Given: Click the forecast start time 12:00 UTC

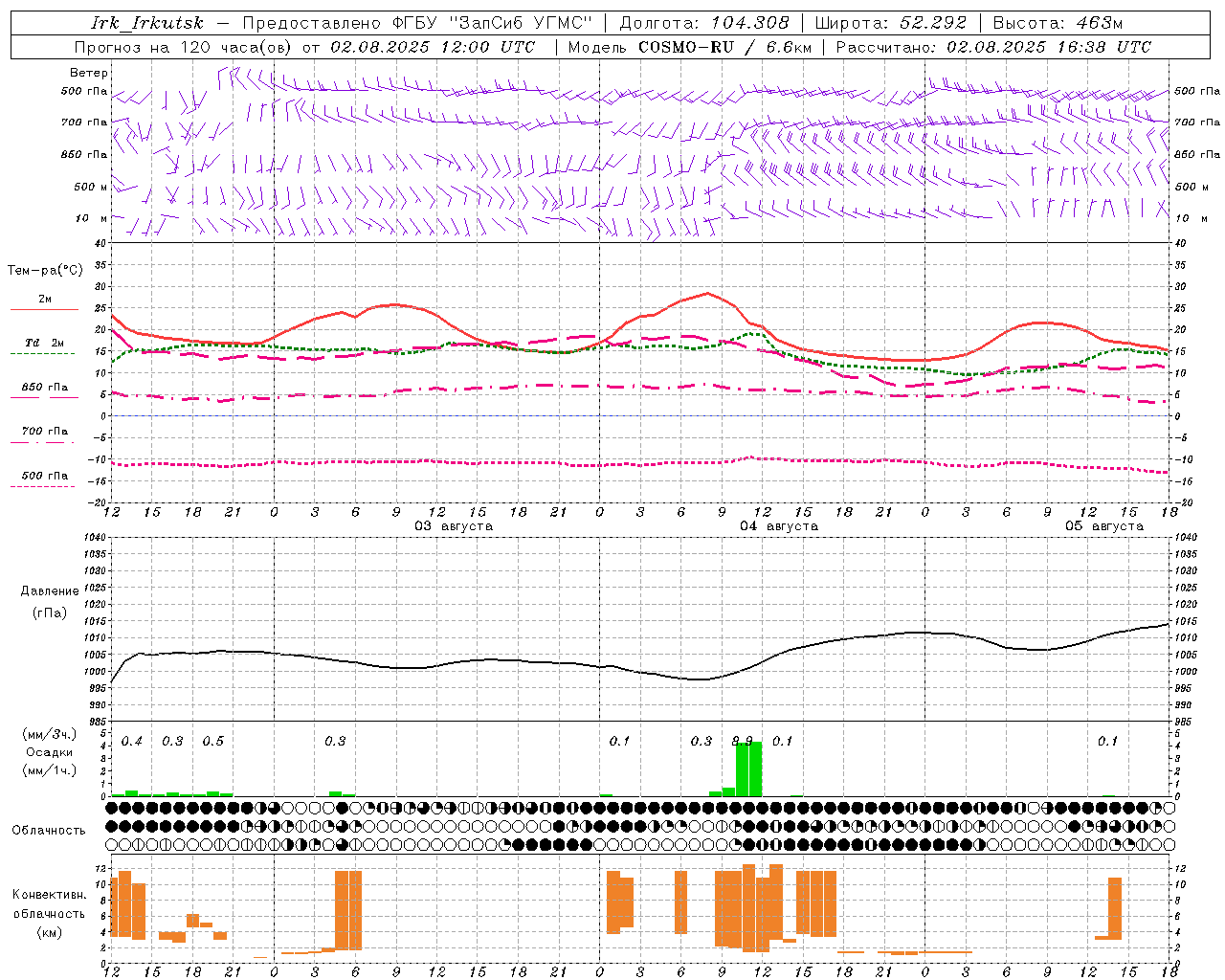Looking at the screenshot, I should (488, 47).
